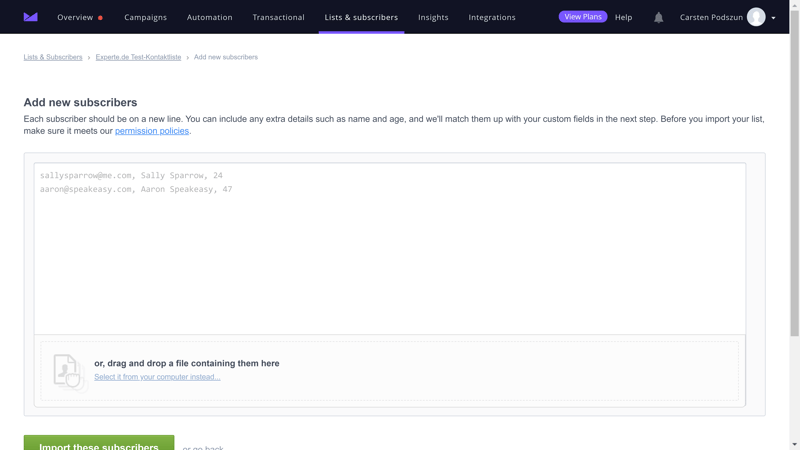Click into the subscribers text area
This screenshot has height=450, width=800.
390,248
